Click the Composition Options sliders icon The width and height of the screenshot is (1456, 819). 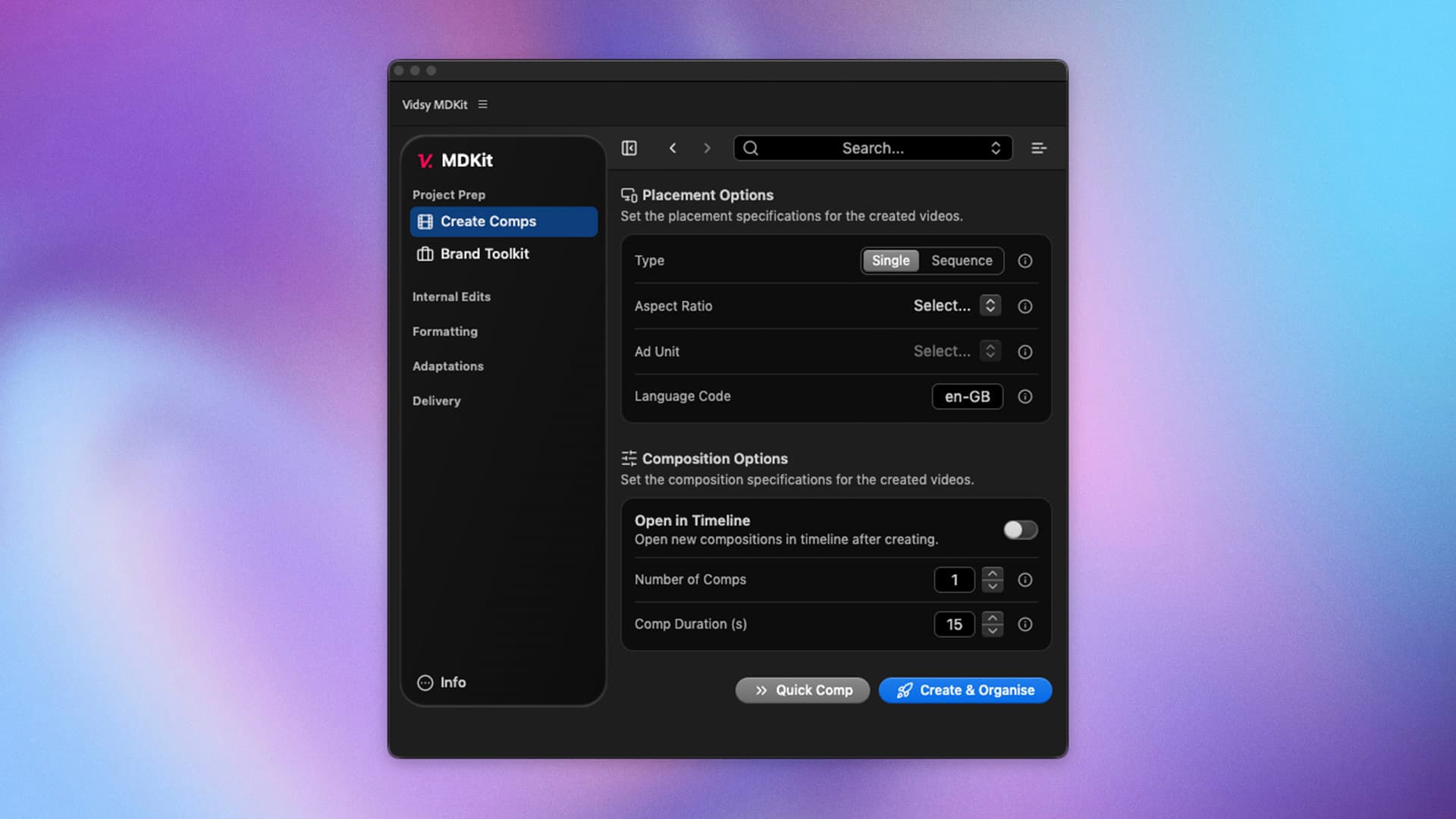[x=628, y=458]
